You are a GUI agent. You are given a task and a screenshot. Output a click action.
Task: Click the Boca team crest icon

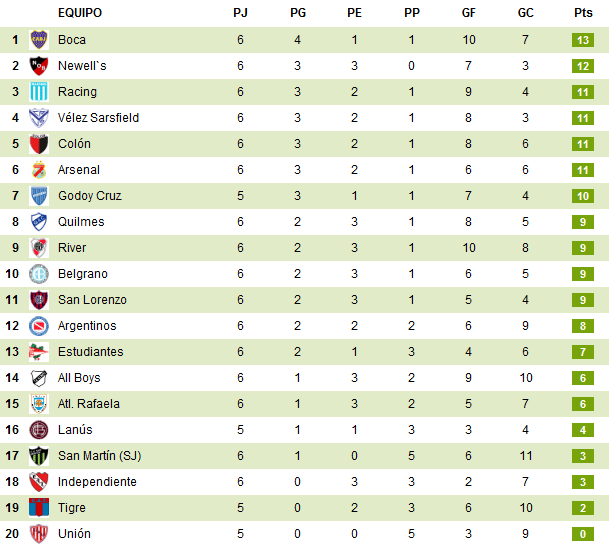(39, 40)
